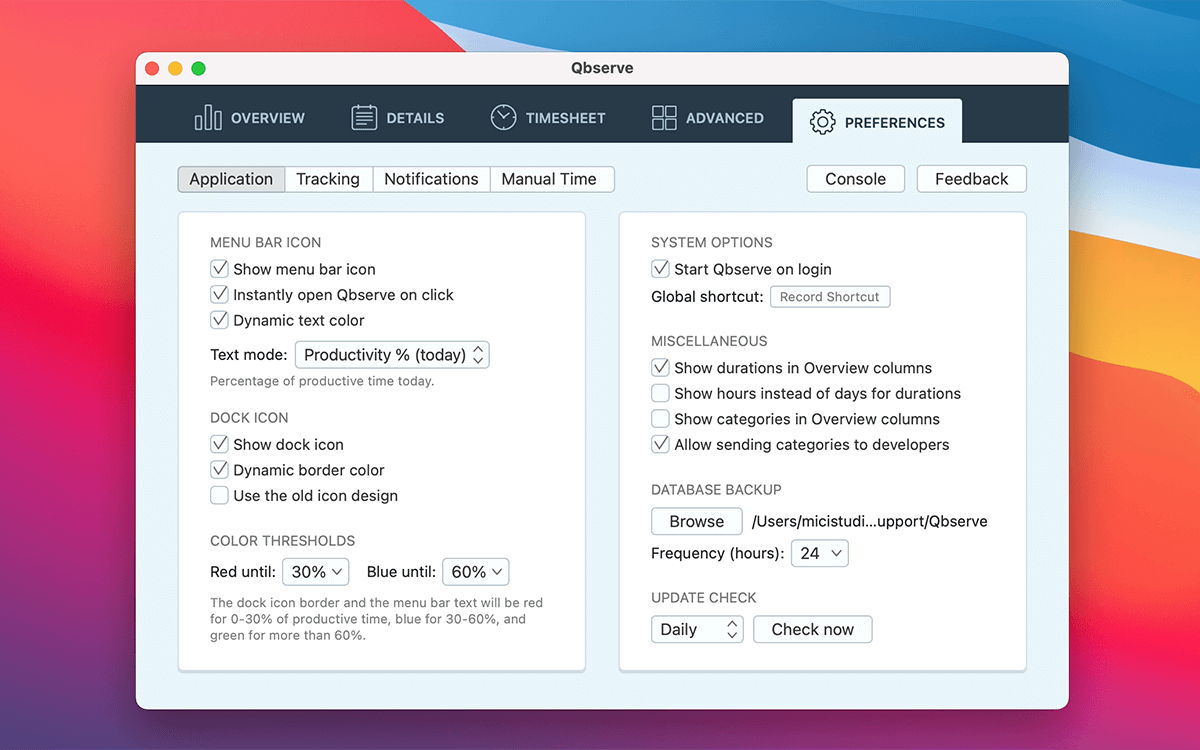Screen dimensions: 1200x750
Task: Click the Overview bar chart icon
Action: pos(208,118)
